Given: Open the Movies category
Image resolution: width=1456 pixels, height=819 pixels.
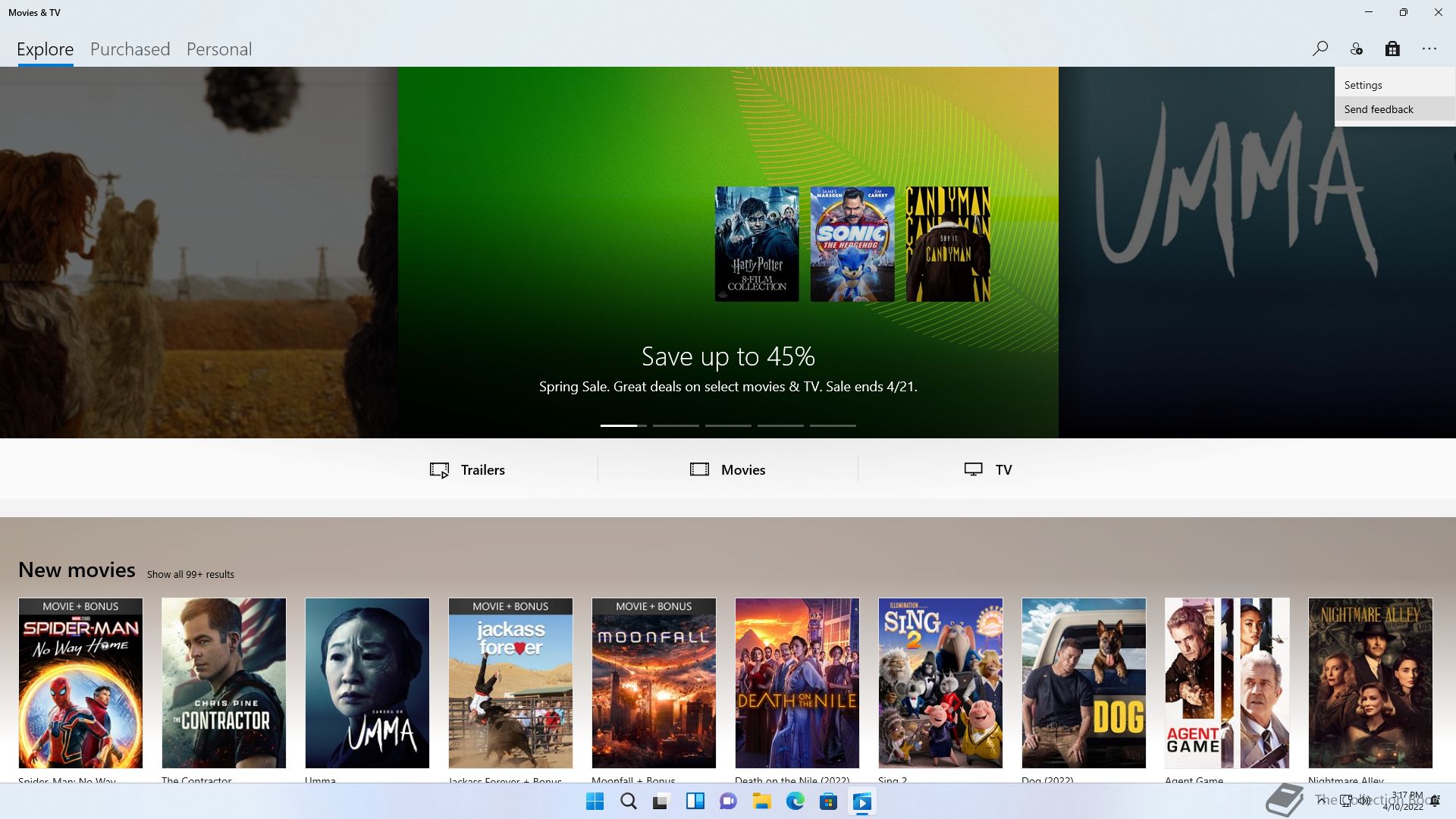Looking at the screenshot, I should [728, 469].
